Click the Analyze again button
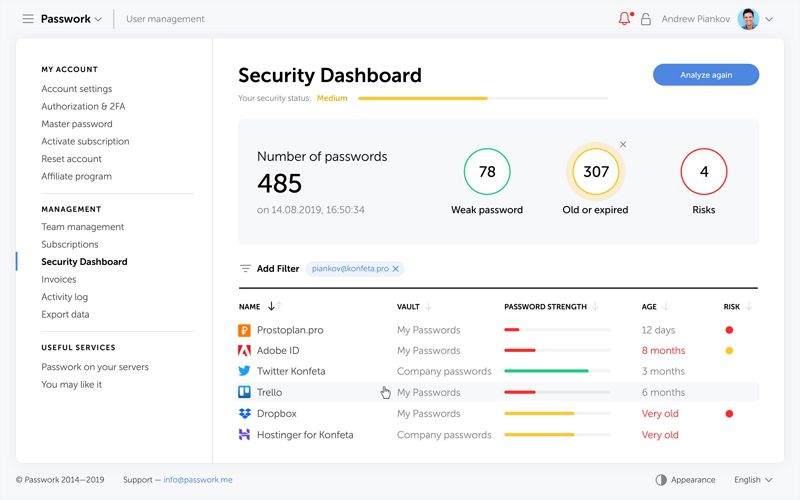 706,75
